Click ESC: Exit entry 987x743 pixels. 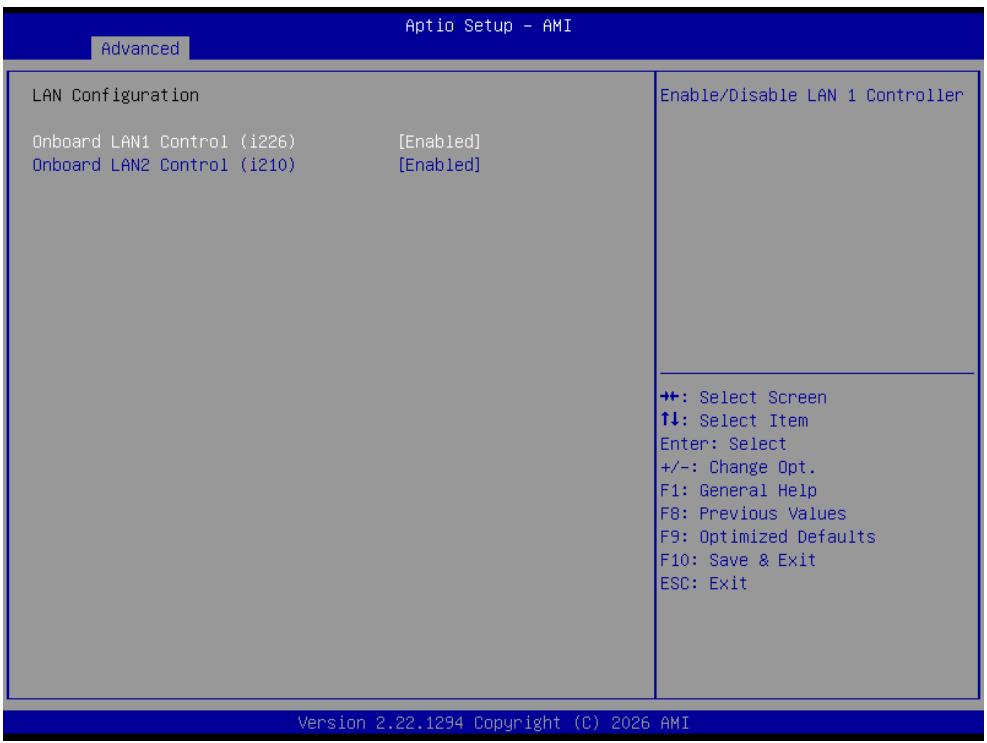(x=704, y=584)
